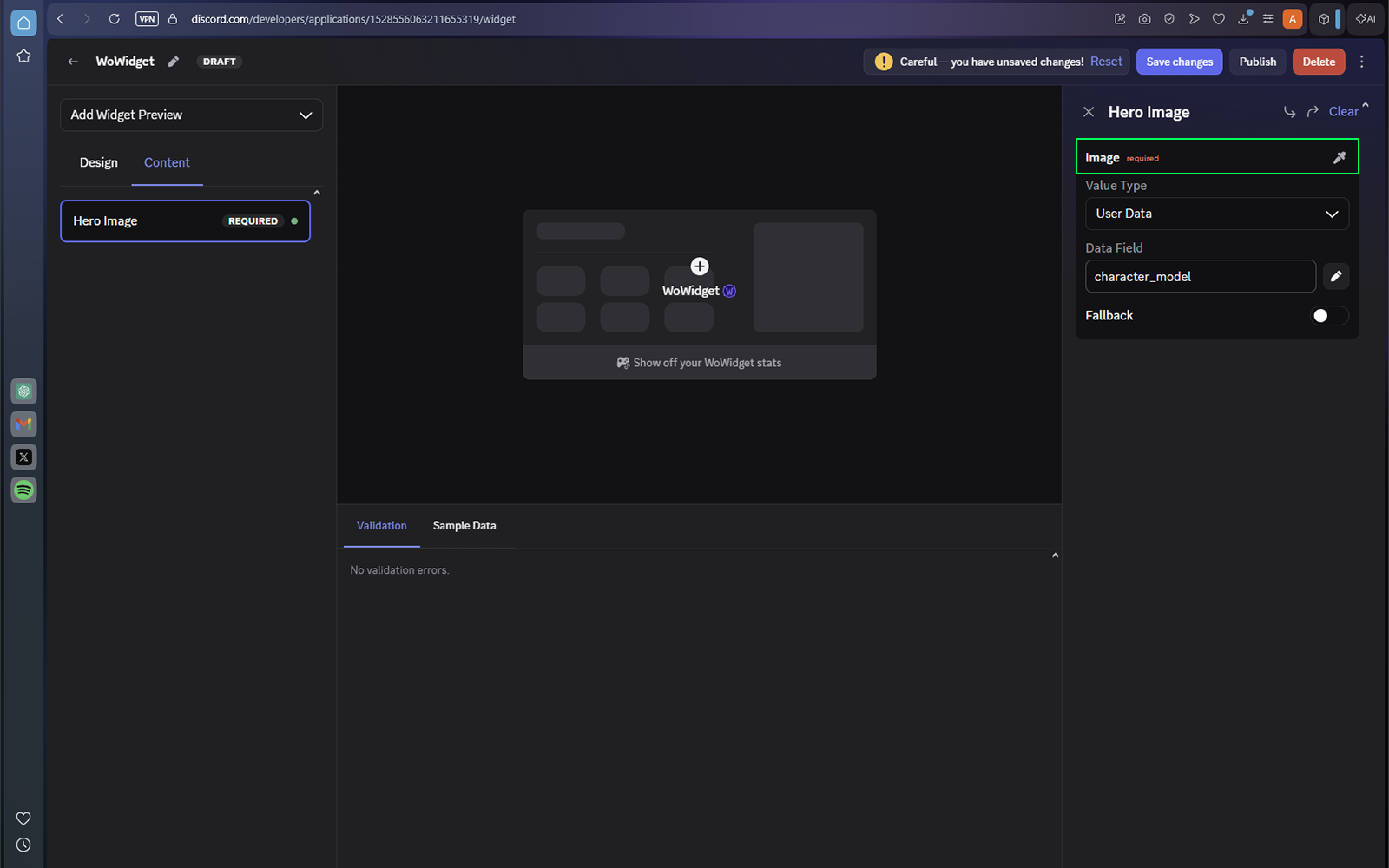
Task: Open the Gmail sidebar shortcut
Action: click(23, 424)
